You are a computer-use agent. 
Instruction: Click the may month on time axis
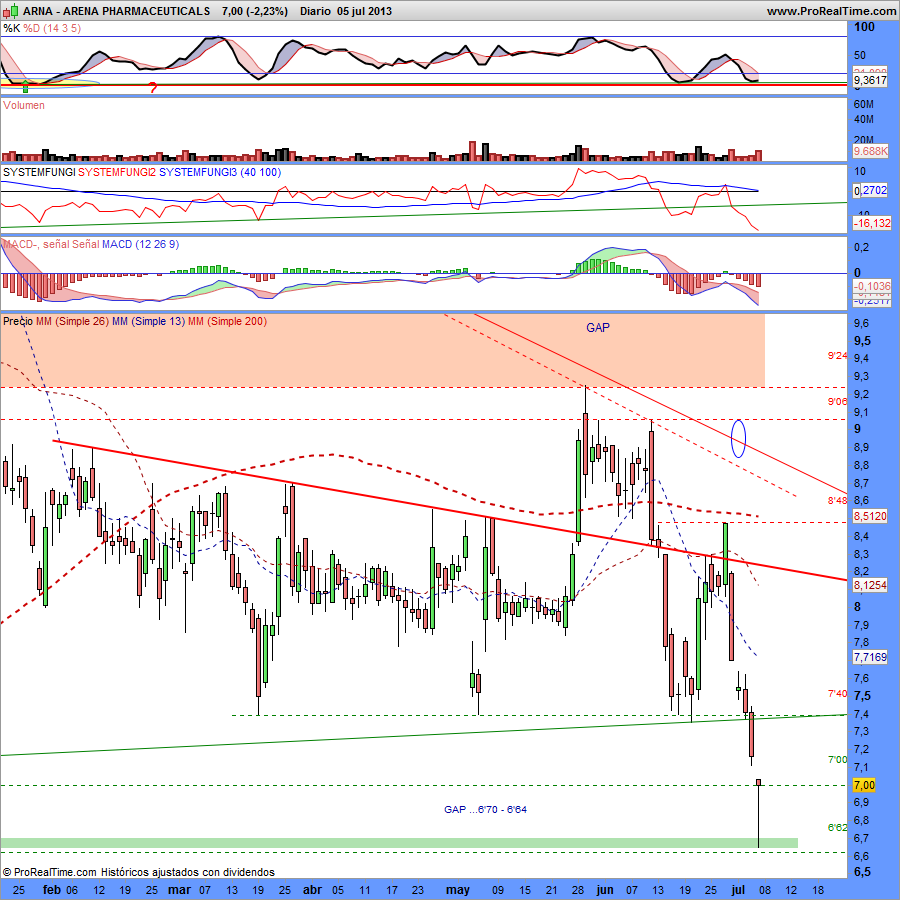(x=457, y=890)
